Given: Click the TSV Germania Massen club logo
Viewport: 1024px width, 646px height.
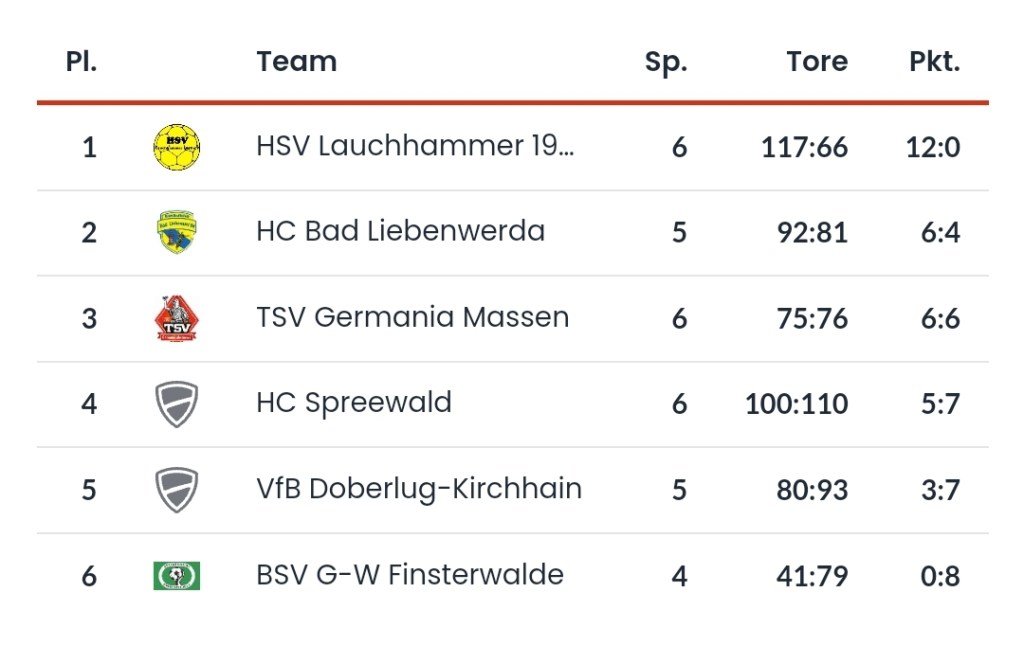Looking at the screenshot, I should (177, 318).
